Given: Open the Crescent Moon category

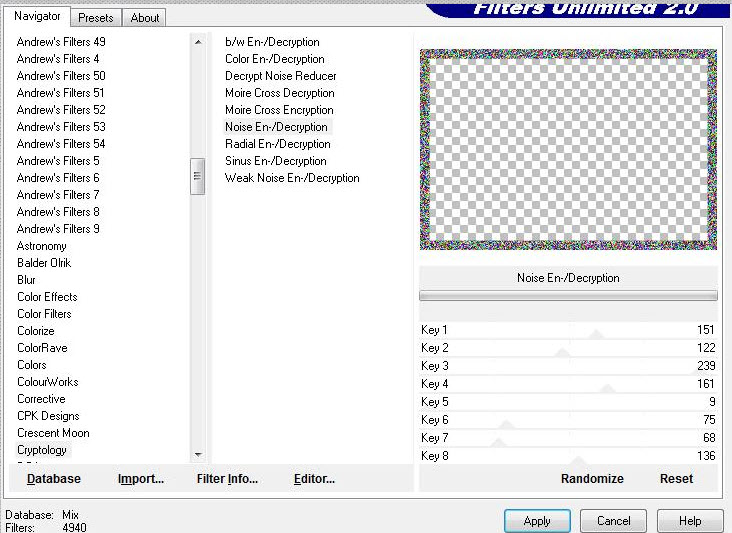Looking at the screenshot, I should pyautogui.click(x=53, y=433).
